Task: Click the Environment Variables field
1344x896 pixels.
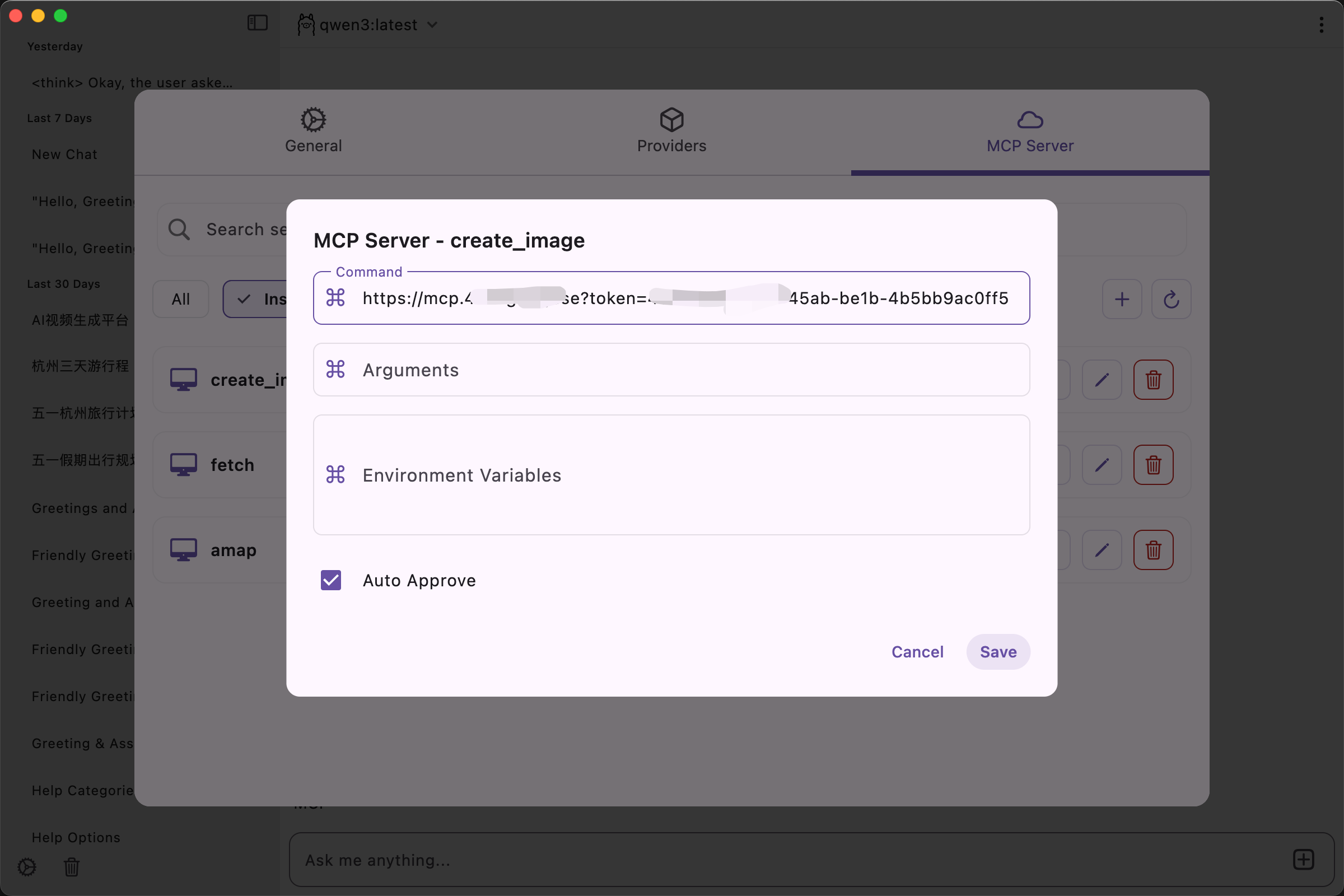Action: click(671, 475)
